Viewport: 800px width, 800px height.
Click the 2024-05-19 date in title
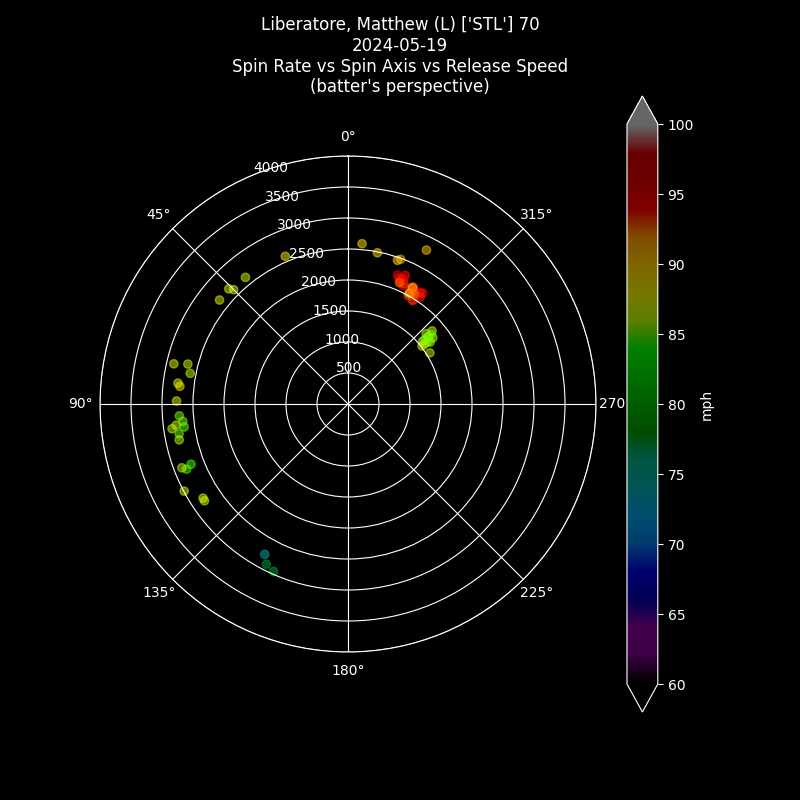[x=399, y=45]
